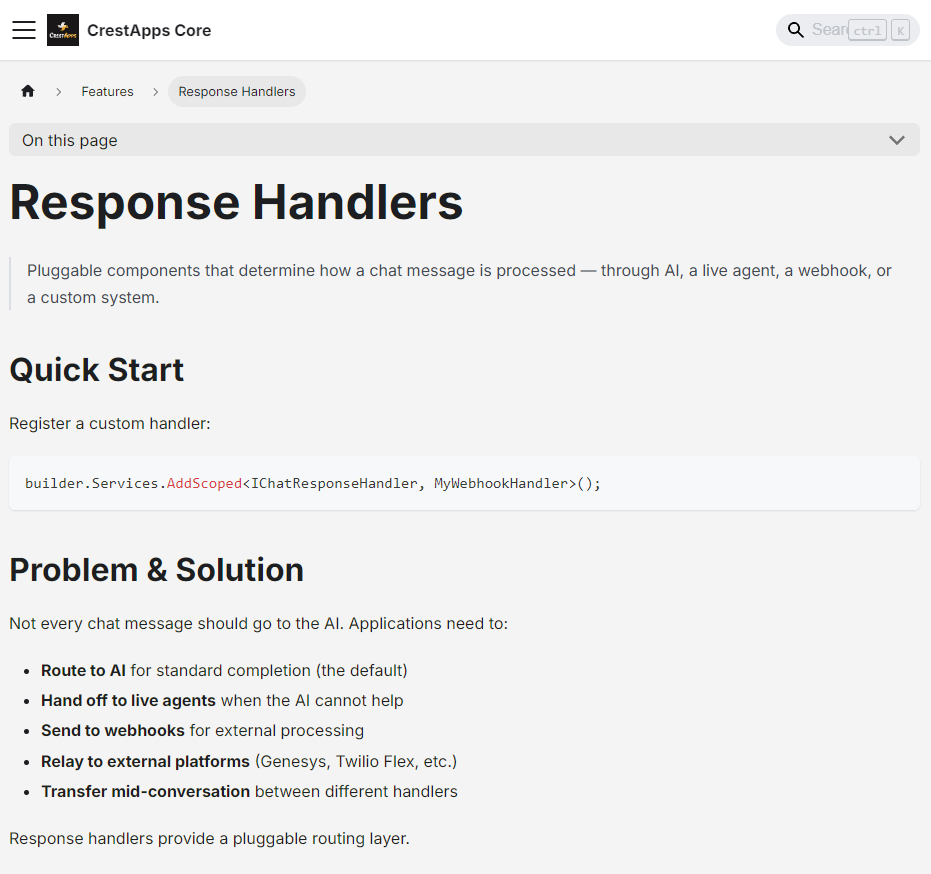Click the ctrl keyboard shortcut badge

coord(867,30)
